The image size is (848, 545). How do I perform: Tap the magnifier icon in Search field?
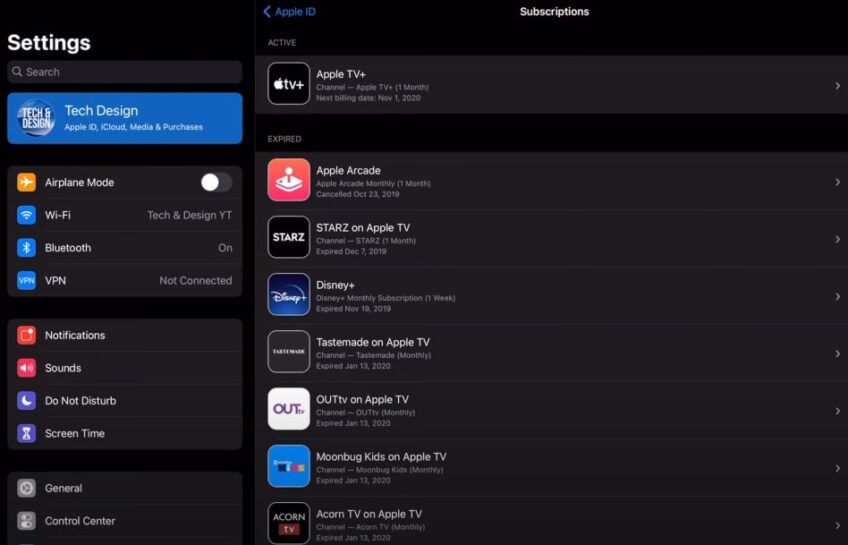coord(17,71)
